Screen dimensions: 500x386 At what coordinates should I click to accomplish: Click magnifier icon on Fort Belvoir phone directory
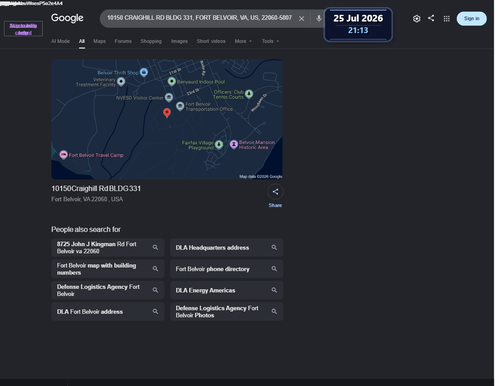click(x=274, y=269)
